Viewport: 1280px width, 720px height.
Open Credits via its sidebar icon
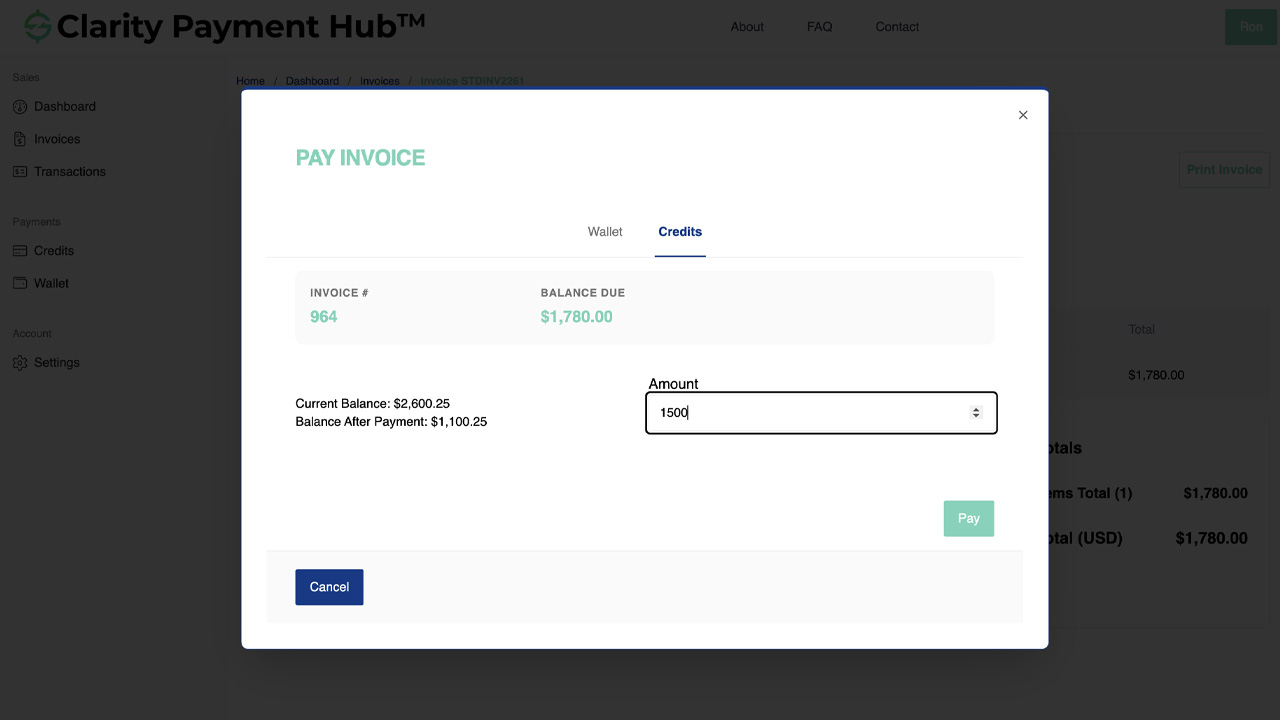coord(20,251)
